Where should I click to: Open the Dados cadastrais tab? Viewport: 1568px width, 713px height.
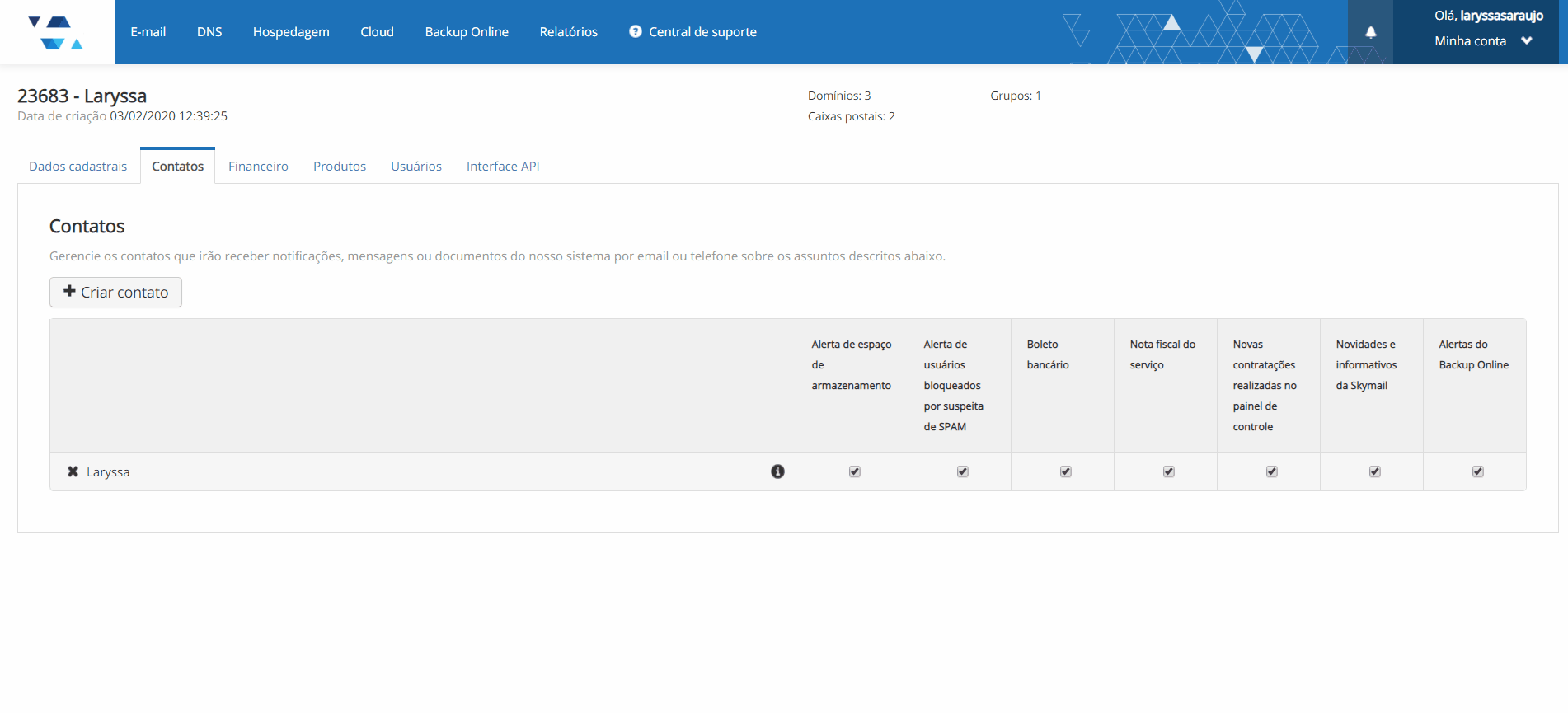[78, 167]
